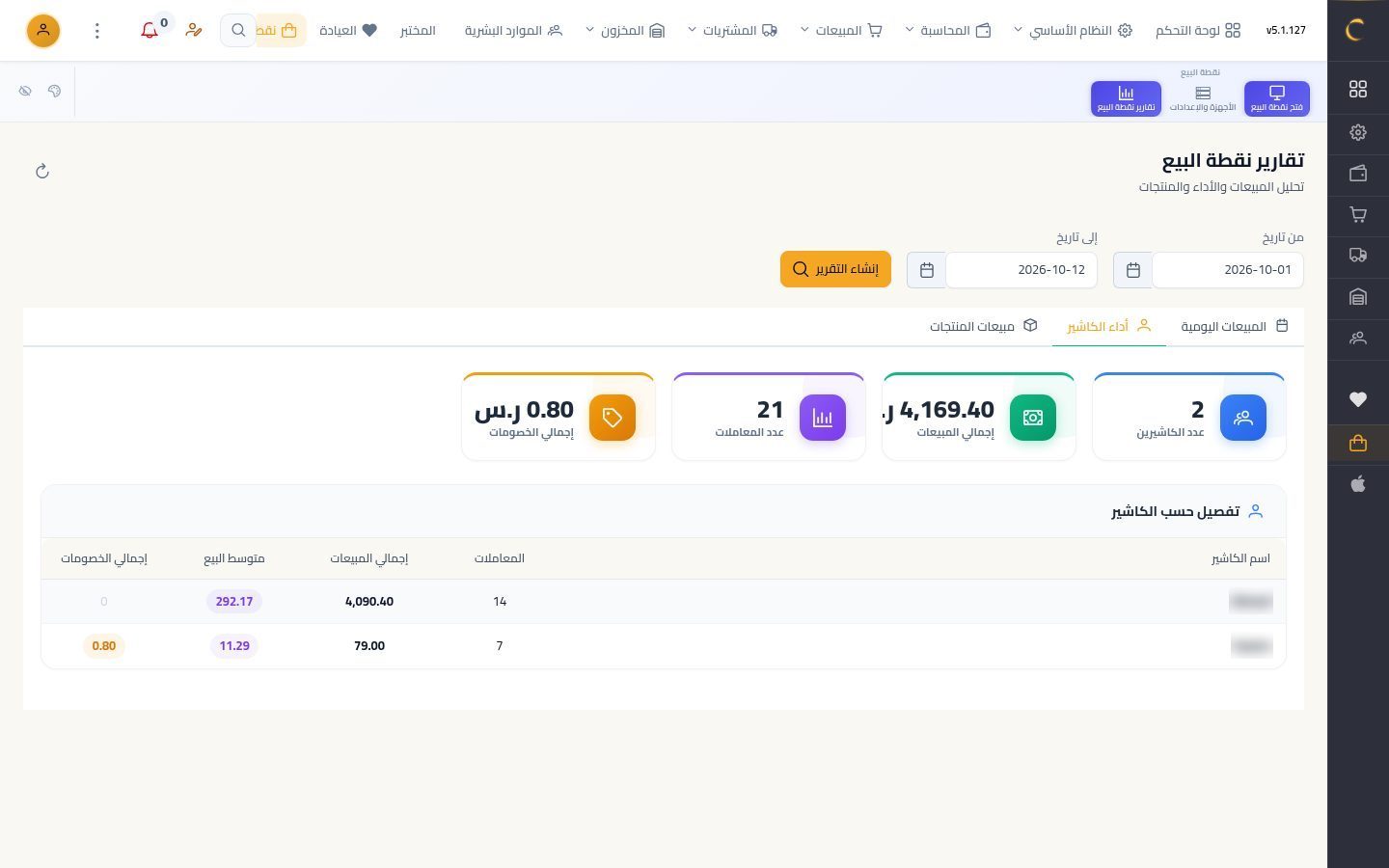Click the 292.17 average sale value
Viewport: 1389px width, 868px height.
point(234,601)
